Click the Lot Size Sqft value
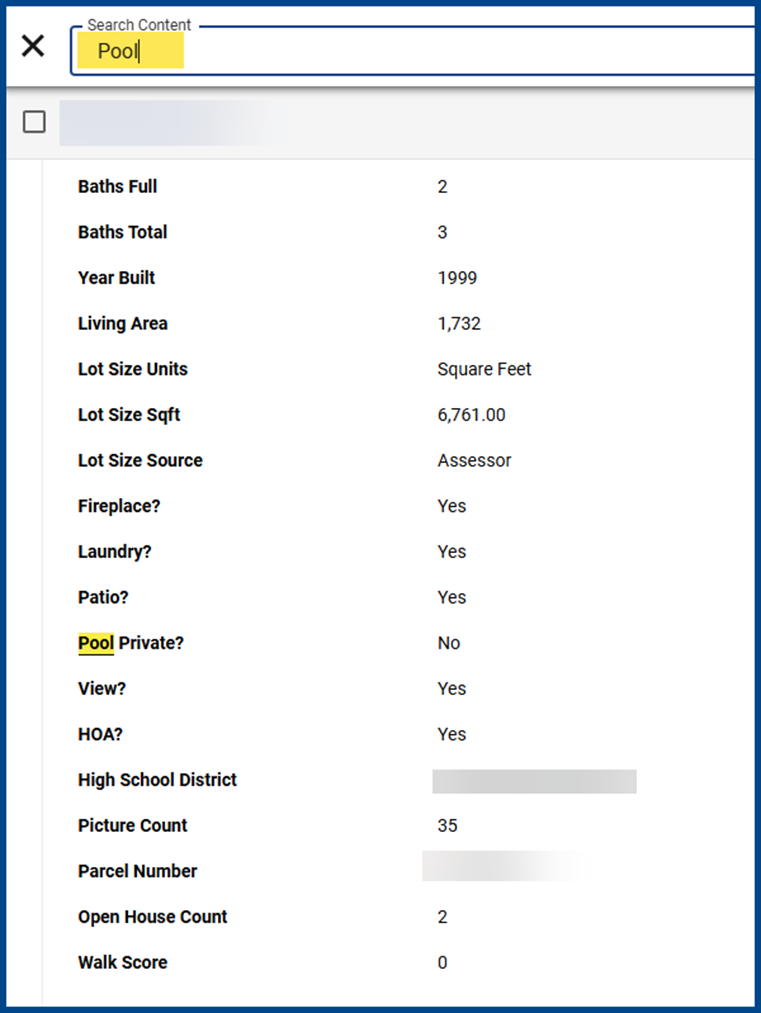Image resolution: width=761 pixels, height=1013 pixels. 472,415
